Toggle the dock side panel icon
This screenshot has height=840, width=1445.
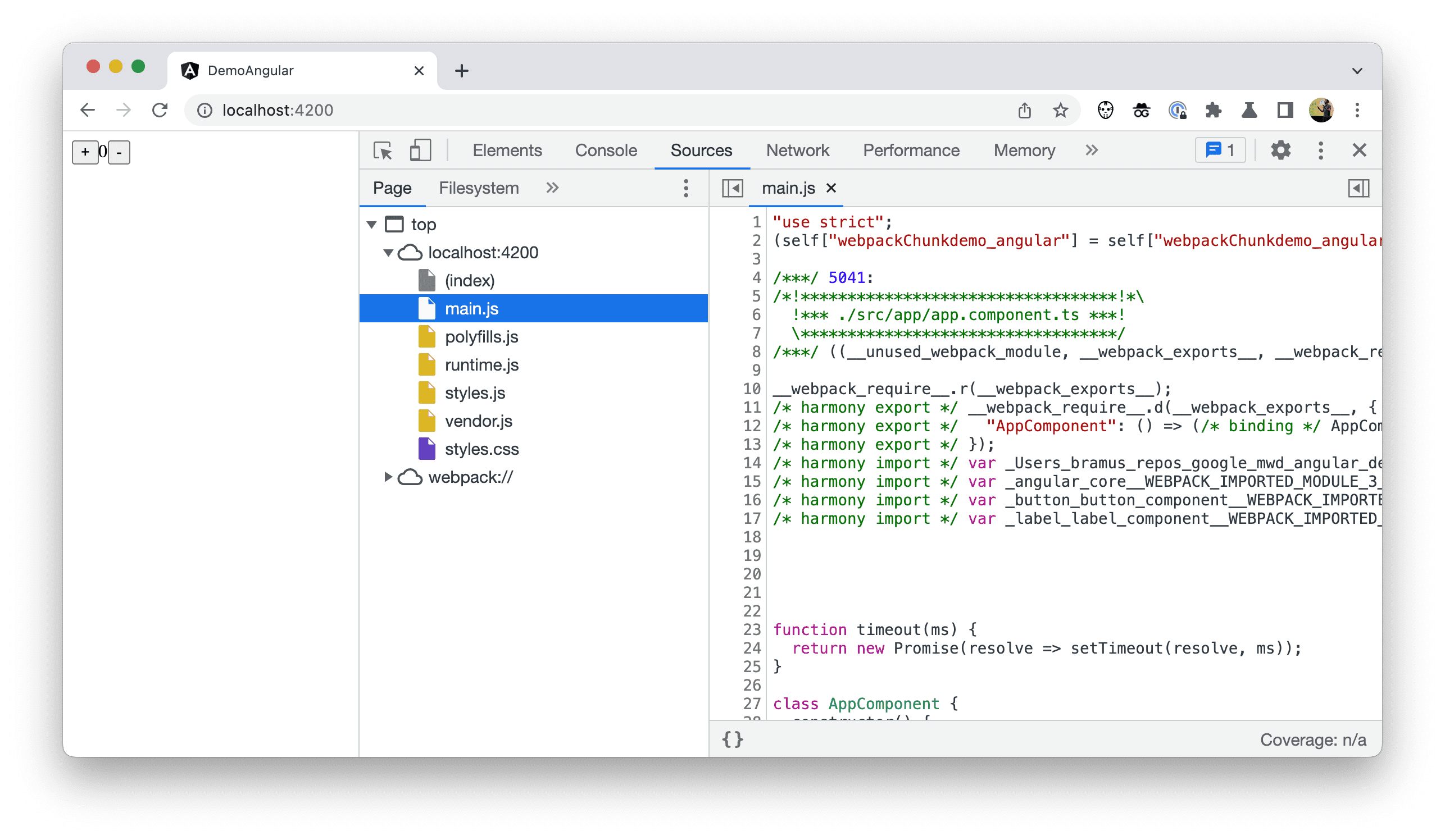click(x=1358, y=188)
